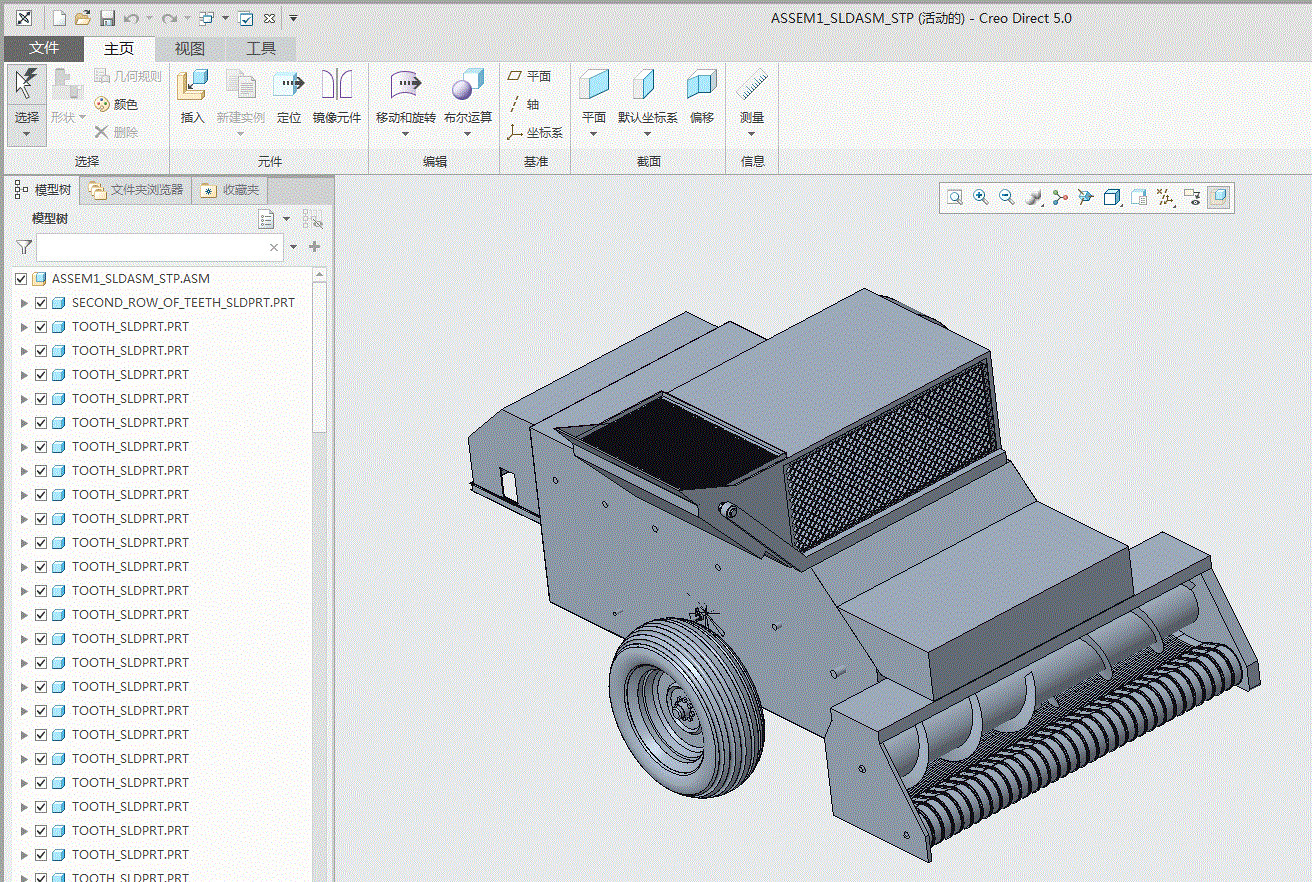Viewport: 1312px width, 882px height.
Task: Expand the SECOND_ROW_OF_TEETH_SLDPRT.PRT tree node
Action: [x=24, y=303]
